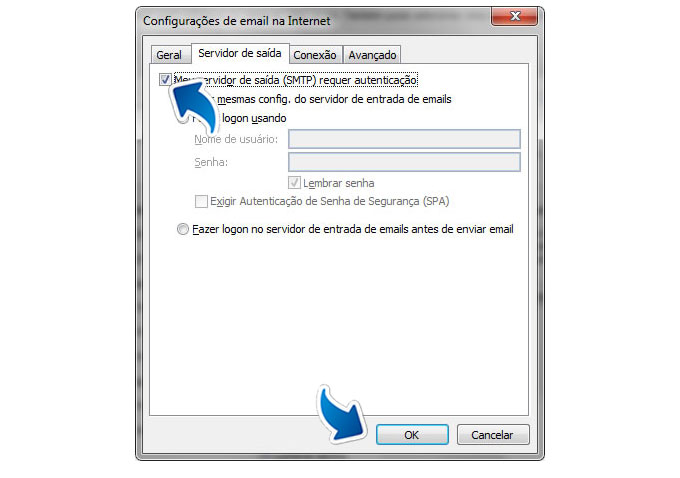Go to the Avançado tab

[x=372, y=55]
